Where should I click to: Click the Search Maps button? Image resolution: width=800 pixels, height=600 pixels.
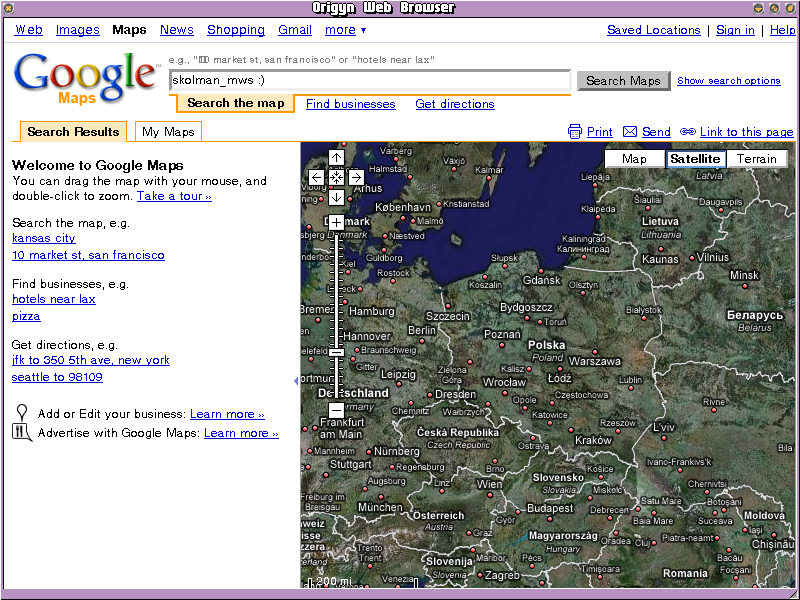(x=623, y=81)
